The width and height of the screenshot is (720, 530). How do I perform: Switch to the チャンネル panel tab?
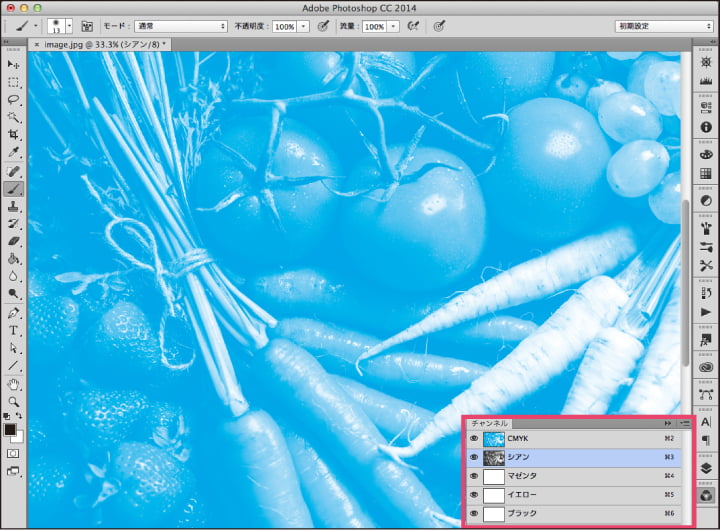tap(490, 423)
